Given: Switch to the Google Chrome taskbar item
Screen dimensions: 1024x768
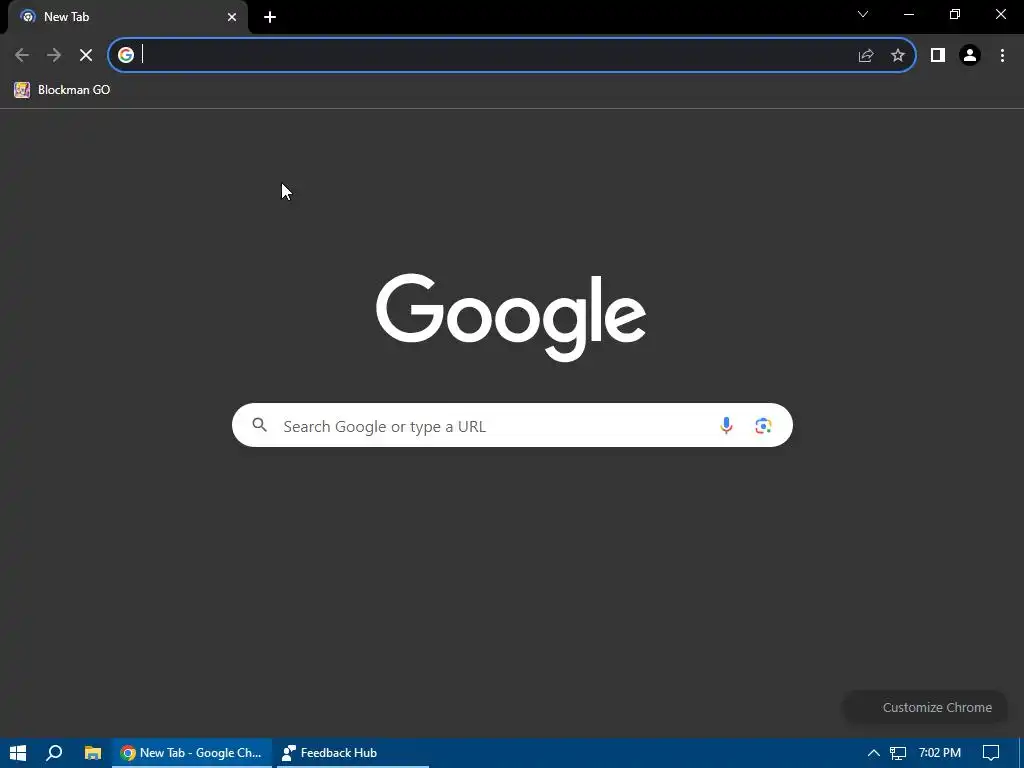Looking at the screenshot, I should point(191,753).
